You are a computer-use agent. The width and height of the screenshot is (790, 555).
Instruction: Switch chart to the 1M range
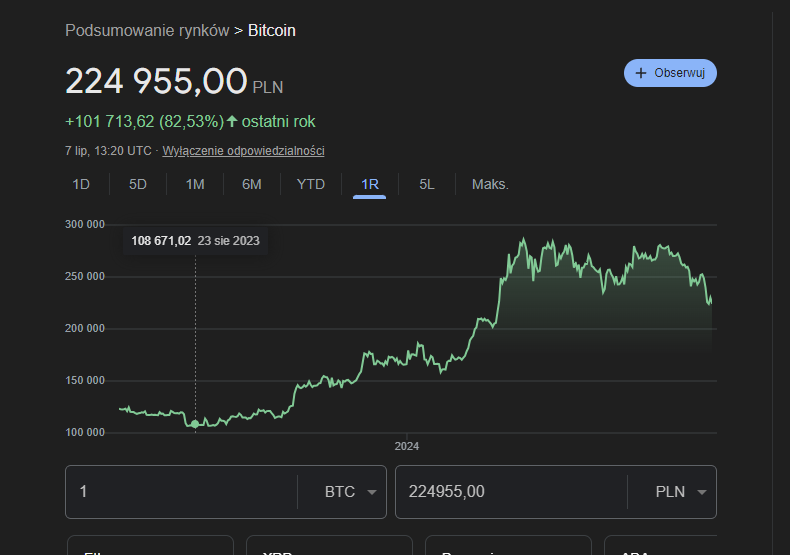[195, 184]
